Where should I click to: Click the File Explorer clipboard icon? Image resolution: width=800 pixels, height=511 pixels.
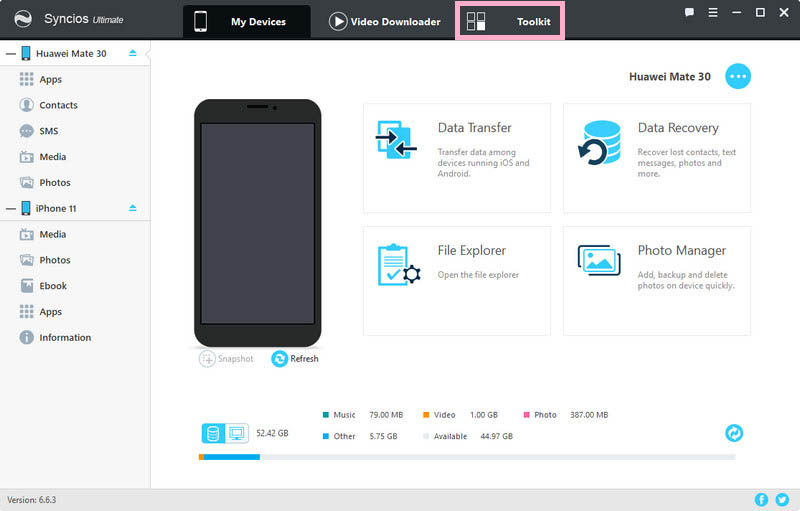pos(399,265)
